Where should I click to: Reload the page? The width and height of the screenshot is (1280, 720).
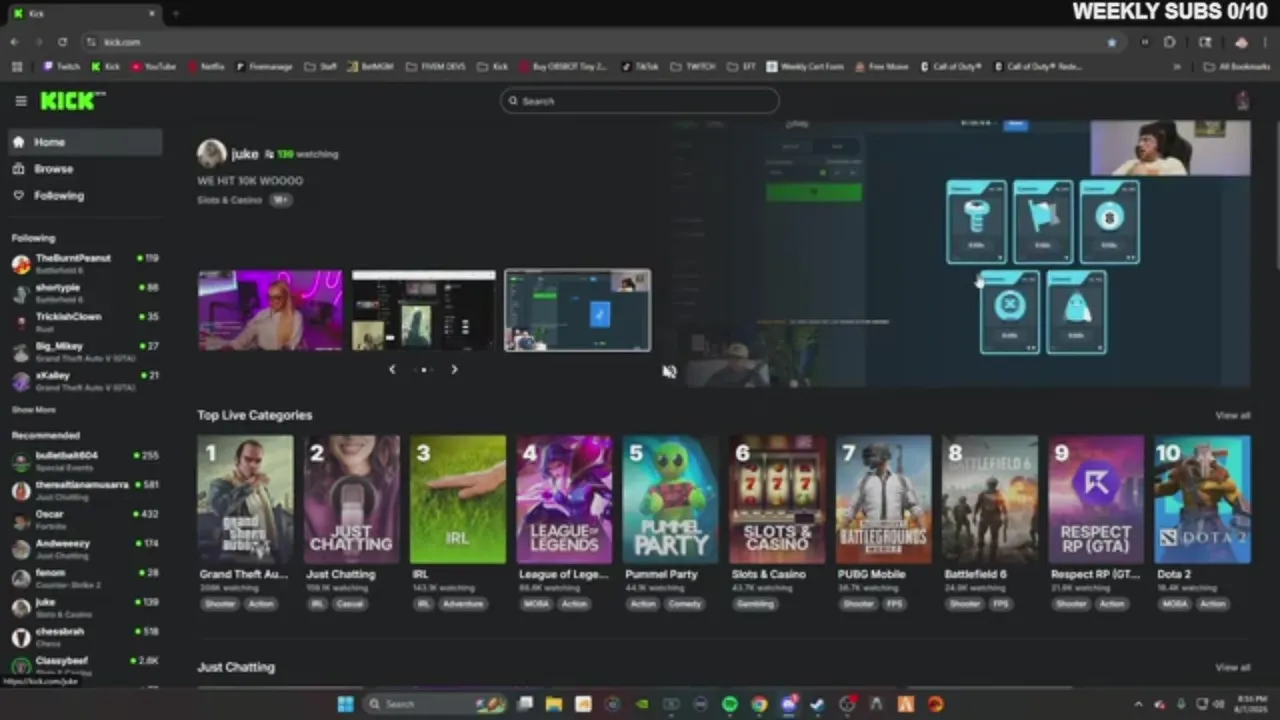[62, 42]
